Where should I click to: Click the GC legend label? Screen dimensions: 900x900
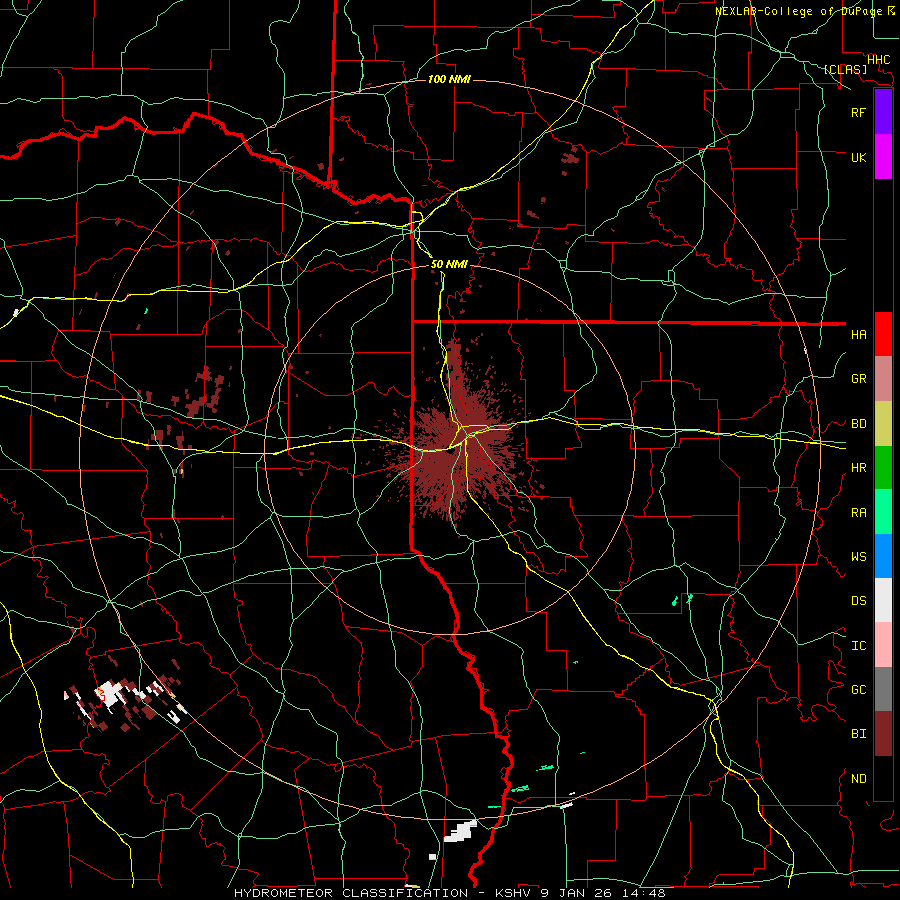858,689
